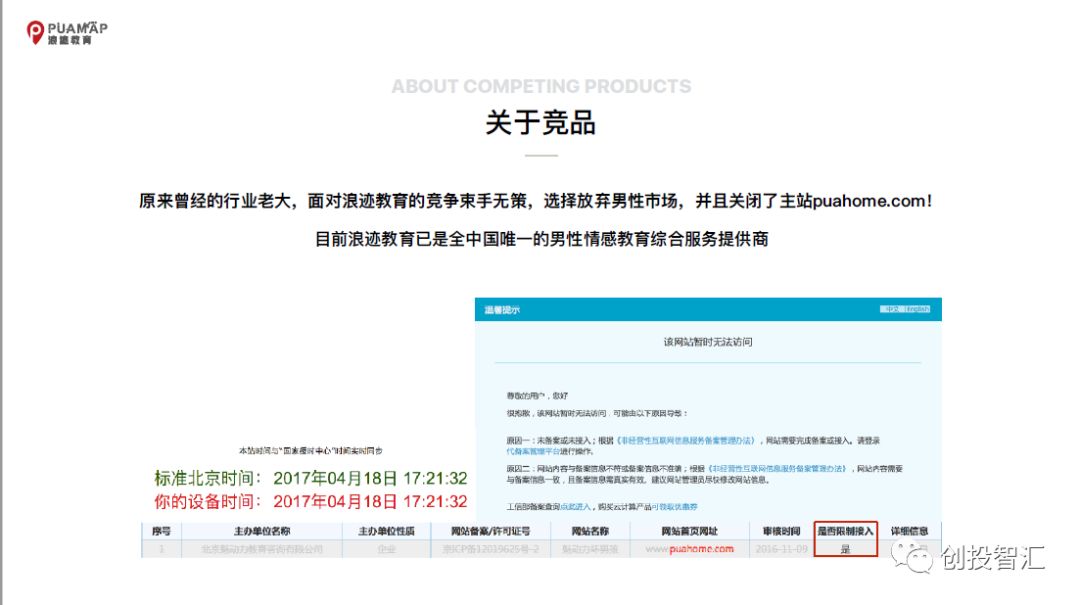Click the 关于竞品 slide heading
The width and height of the screenshot is (1080, 605).
[x=540, y=122]
